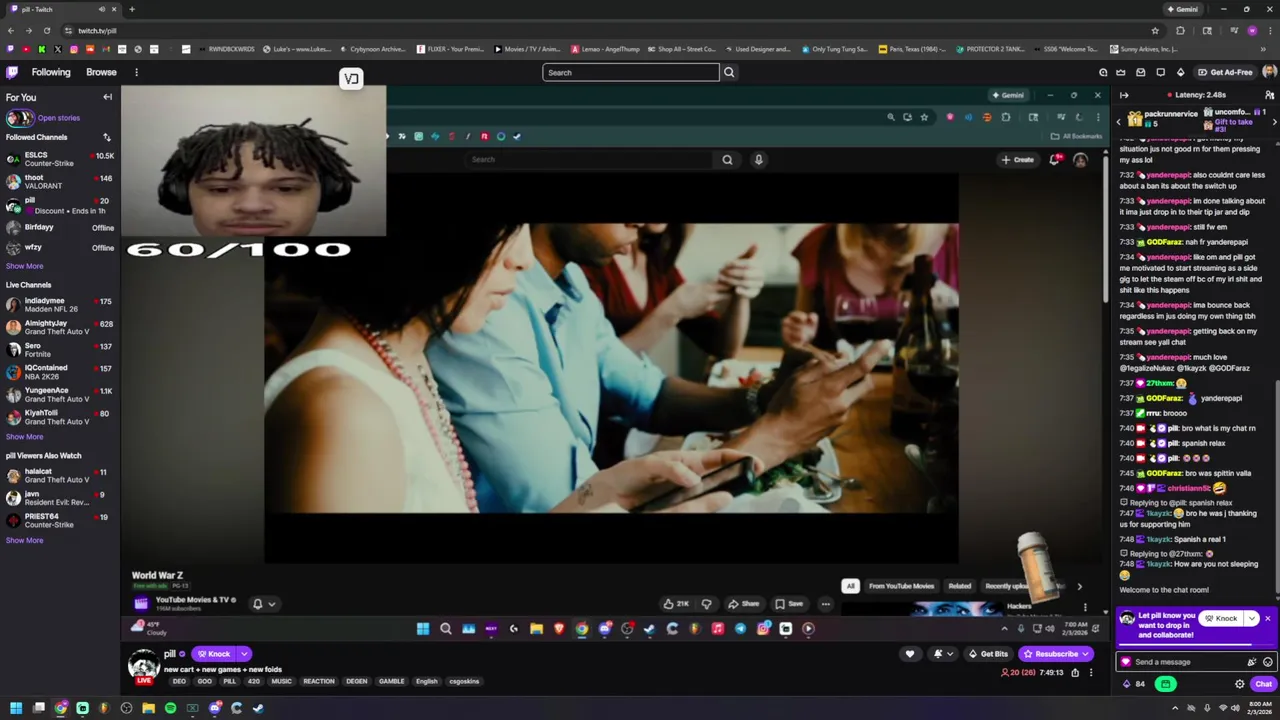Share stream via upload icon
The width and height of the screenshot is (1280, 720).
[1075, 673]
